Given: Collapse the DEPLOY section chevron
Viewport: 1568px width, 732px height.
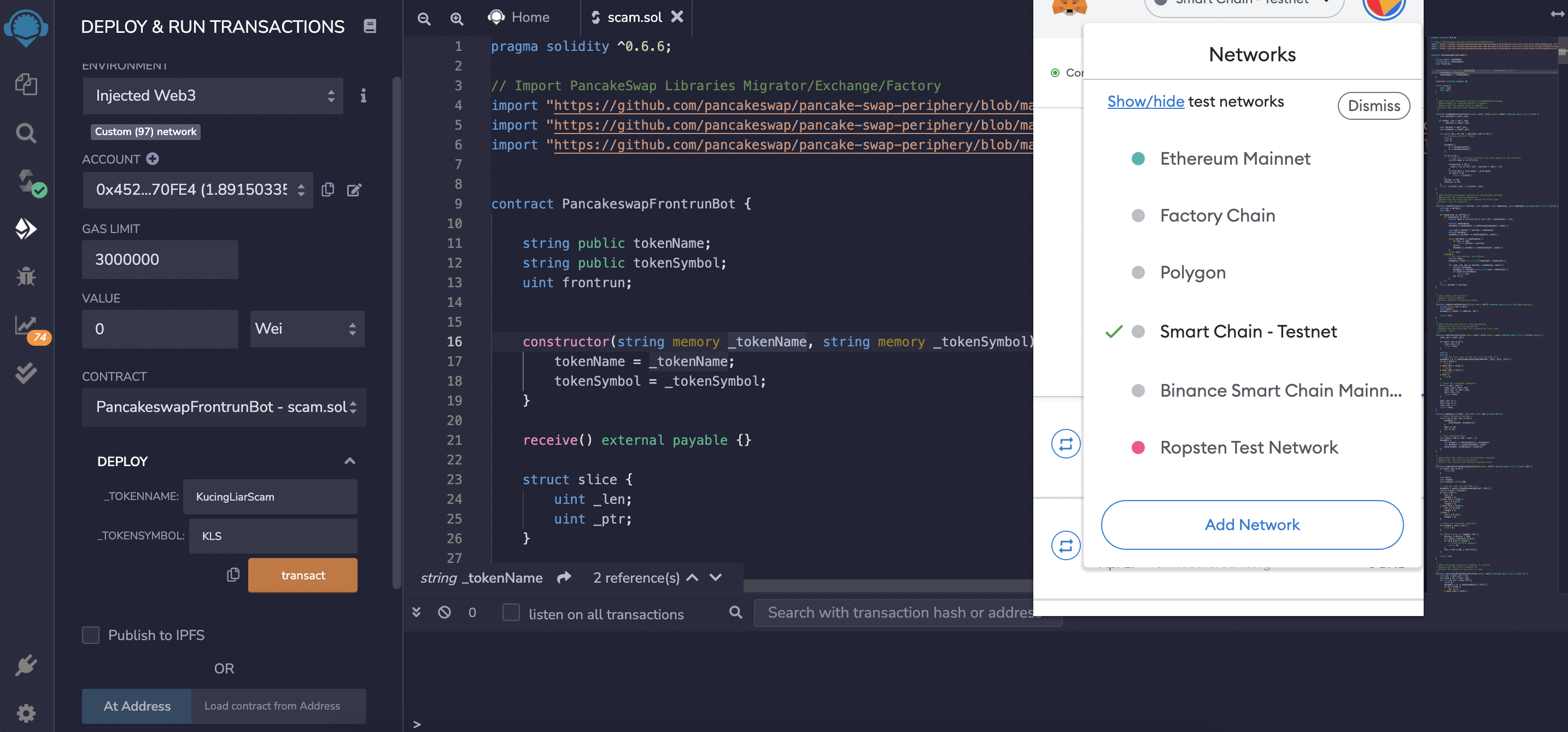Looking at the screenshot, I should (x=349, y=461).
